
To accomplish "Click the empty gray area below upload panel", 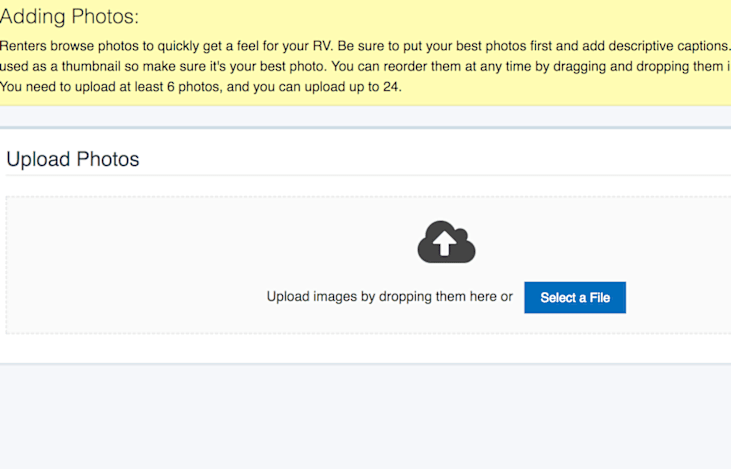I will click(x=366, y=416).
